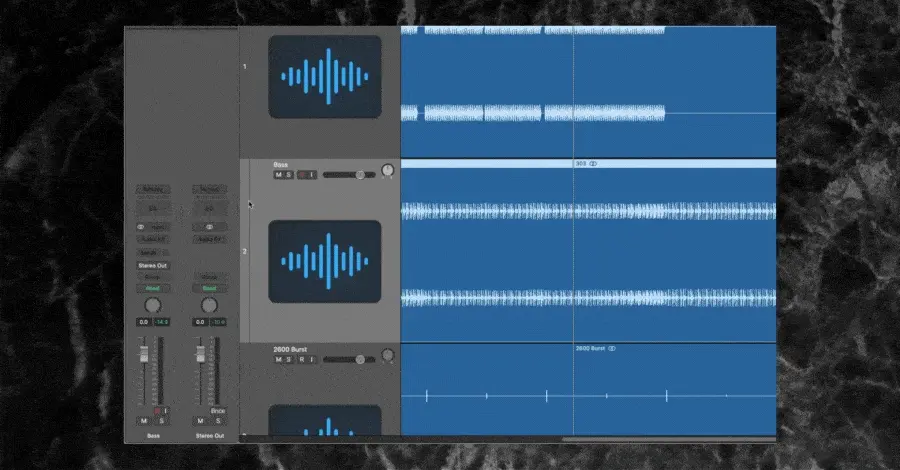Click track number 1 in the track list
Image resolution: width=900 pixels, height=470 pixels.
click(x=245, y=67)
